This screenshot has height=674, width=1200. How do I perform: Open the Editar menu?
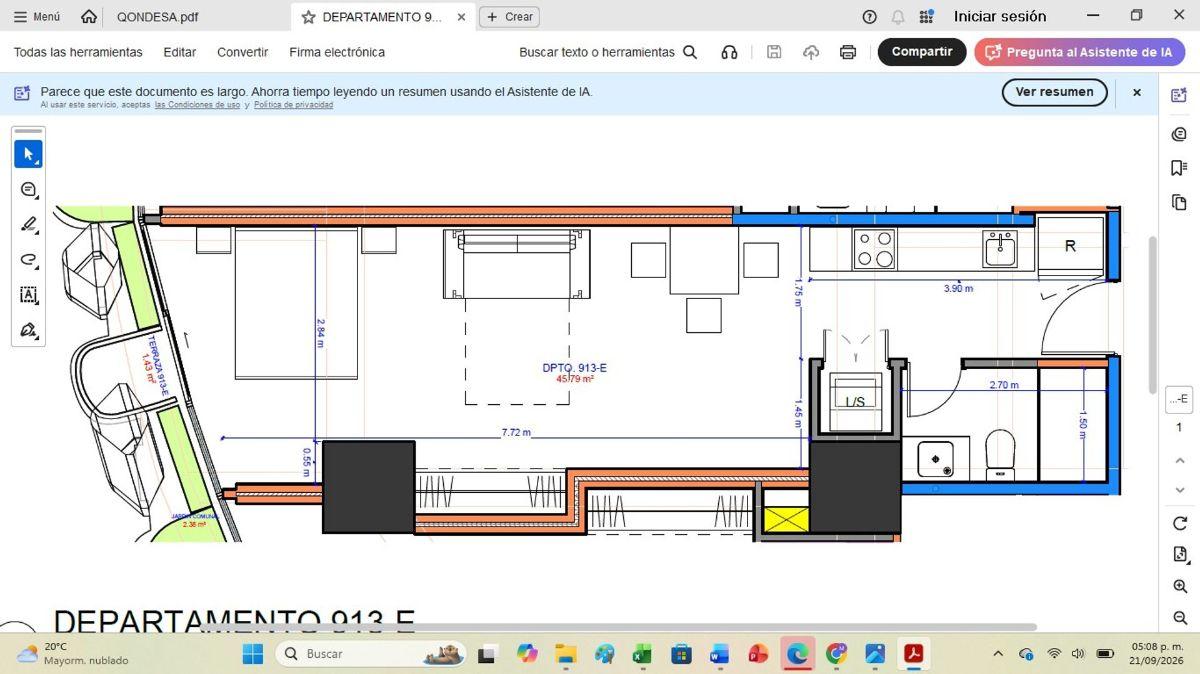point(180,52)
